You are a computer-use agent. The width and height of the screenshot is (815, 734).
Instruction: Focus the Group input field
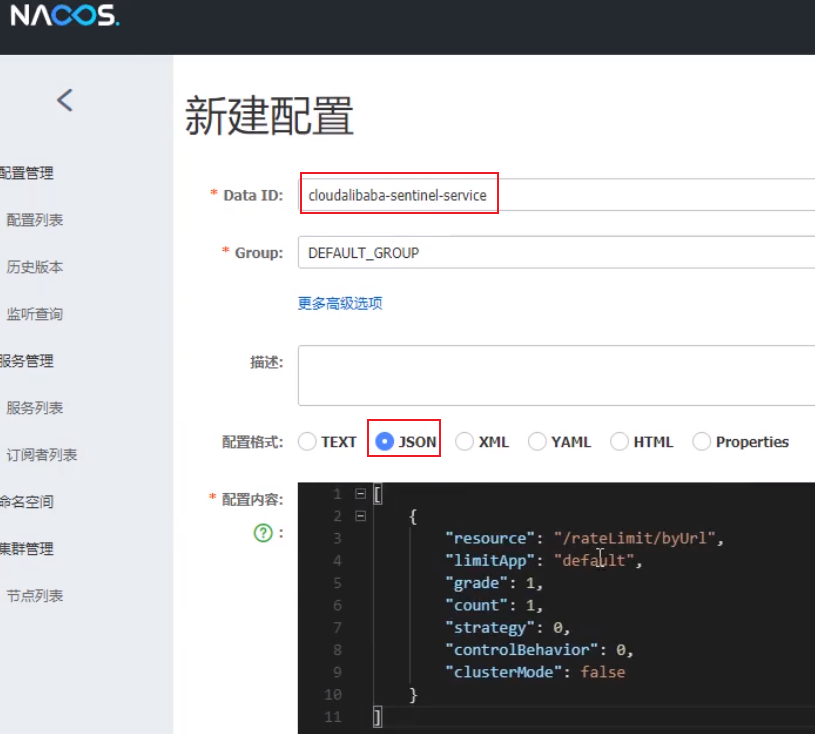[556, 252]
